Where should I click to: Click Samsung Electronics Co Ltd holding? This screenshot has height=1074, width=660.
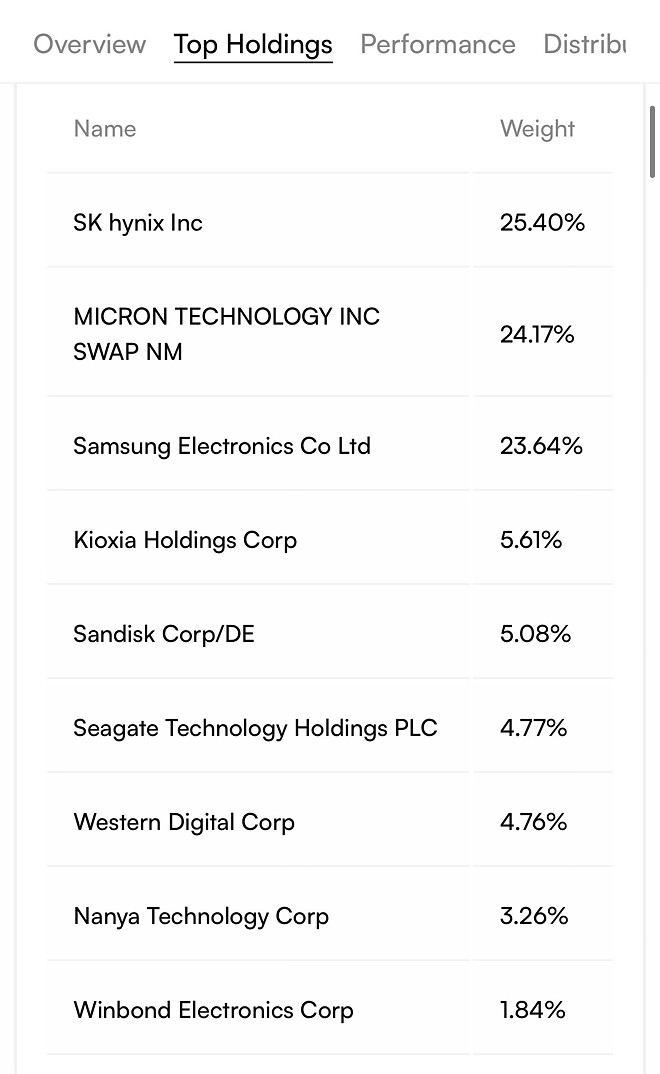click(222, 446)
